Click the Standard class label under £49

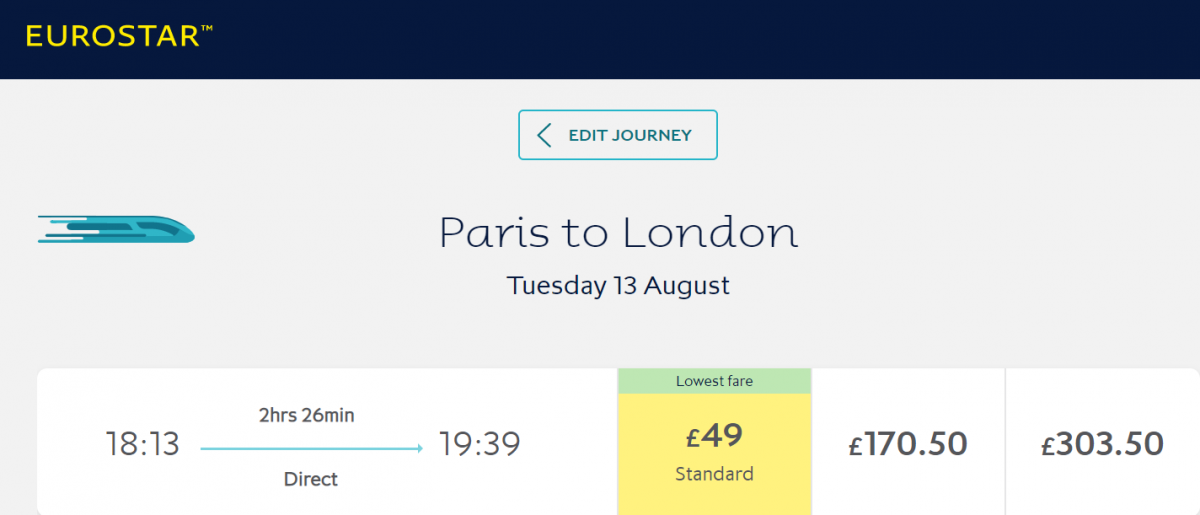714,473
